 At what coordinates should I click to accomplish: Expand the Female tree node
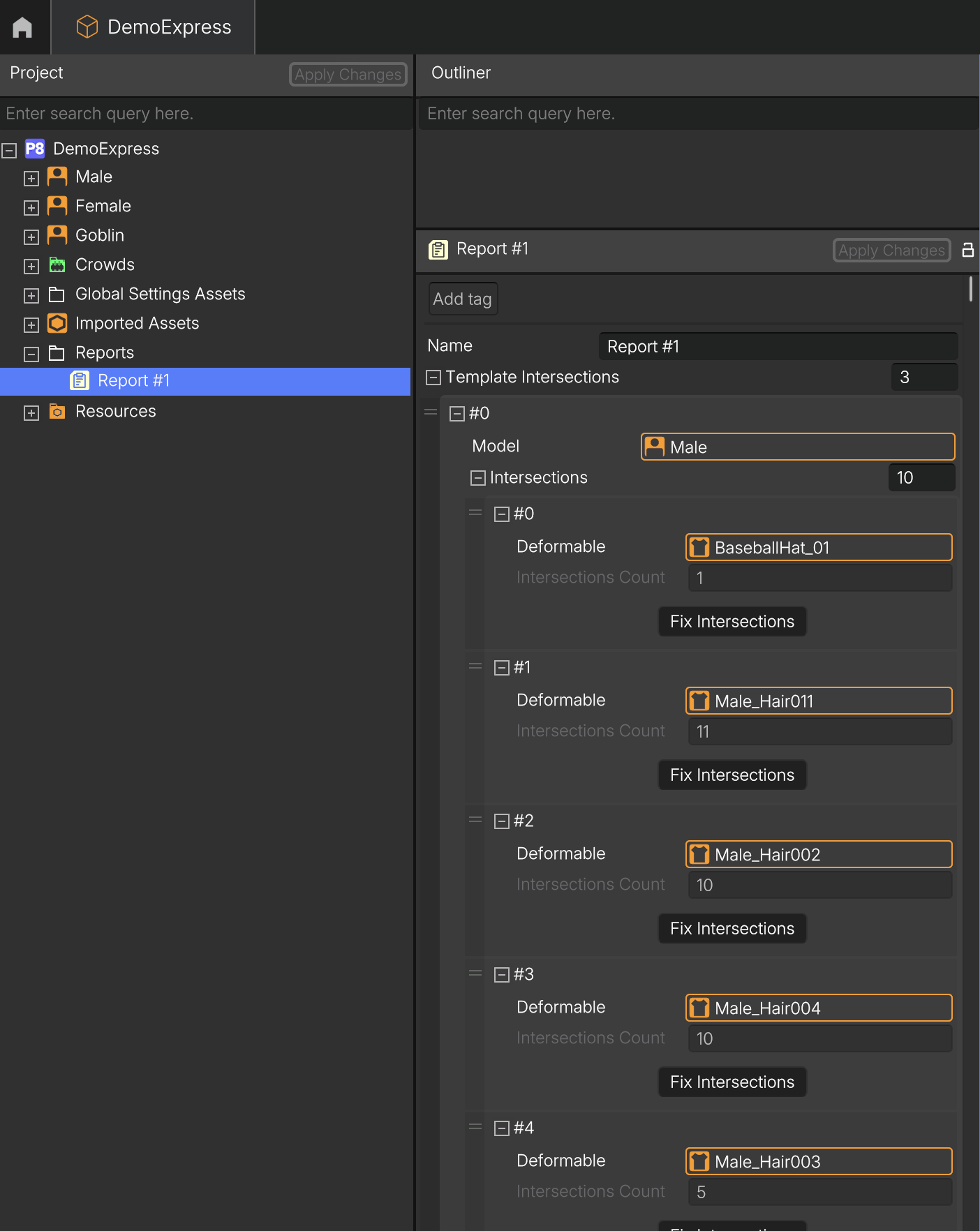pos(31,208)
